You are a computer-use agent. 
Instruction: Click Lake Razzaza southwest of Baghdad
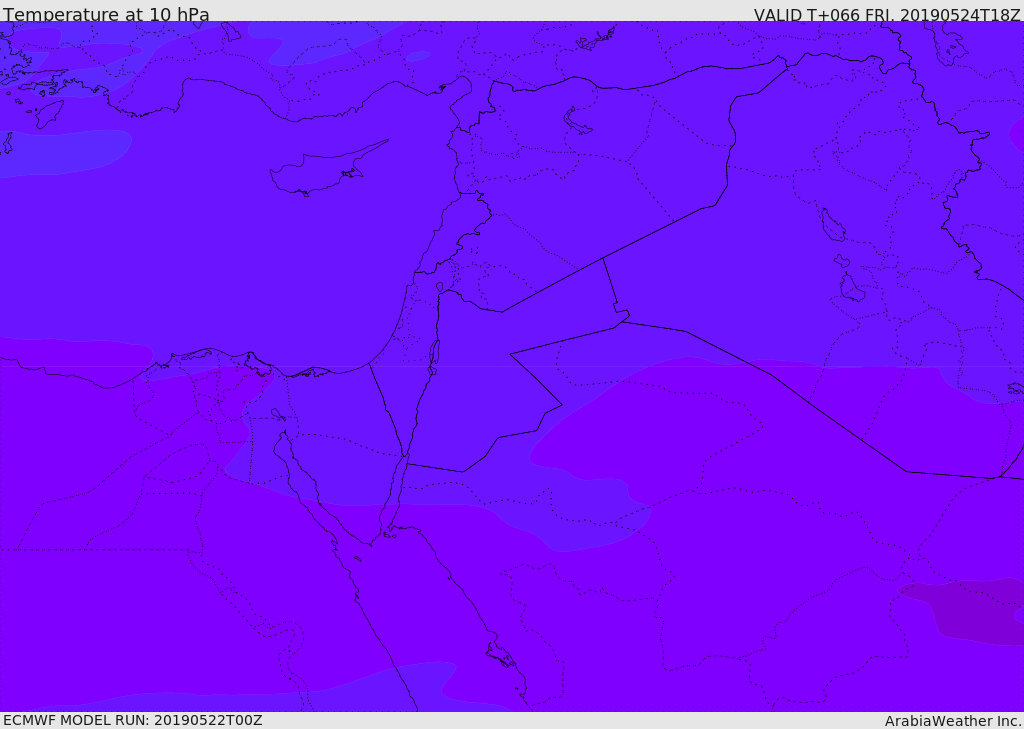click(x=851, y=288)
